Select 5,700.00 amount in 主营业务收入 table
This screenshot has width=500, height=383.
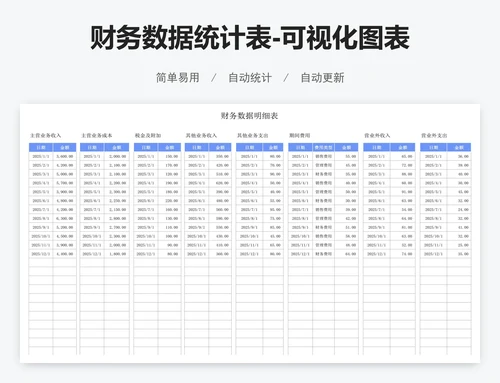pos(65,183)
